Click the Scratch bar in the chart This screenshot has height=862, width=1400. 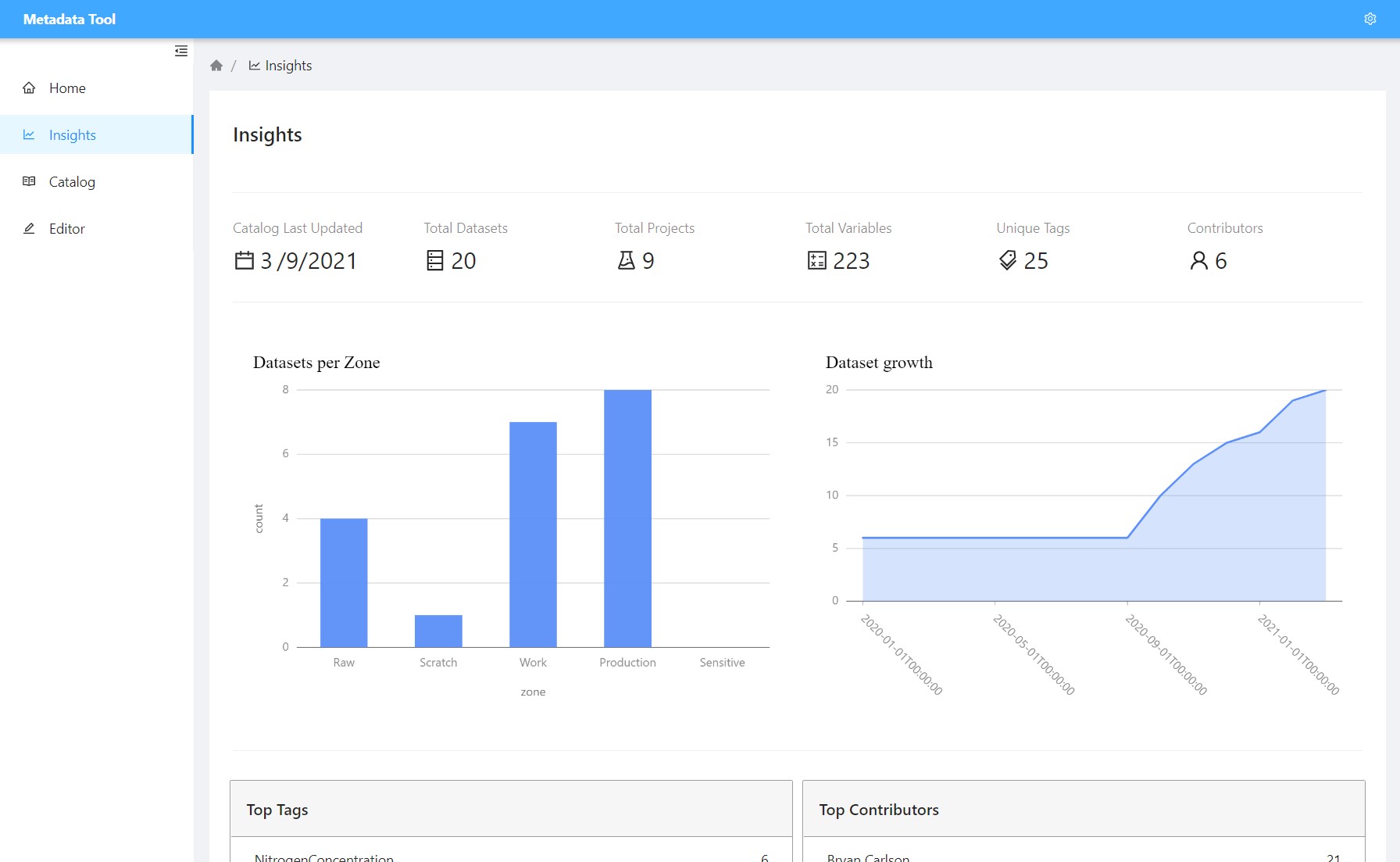click(x=438, y=631)
